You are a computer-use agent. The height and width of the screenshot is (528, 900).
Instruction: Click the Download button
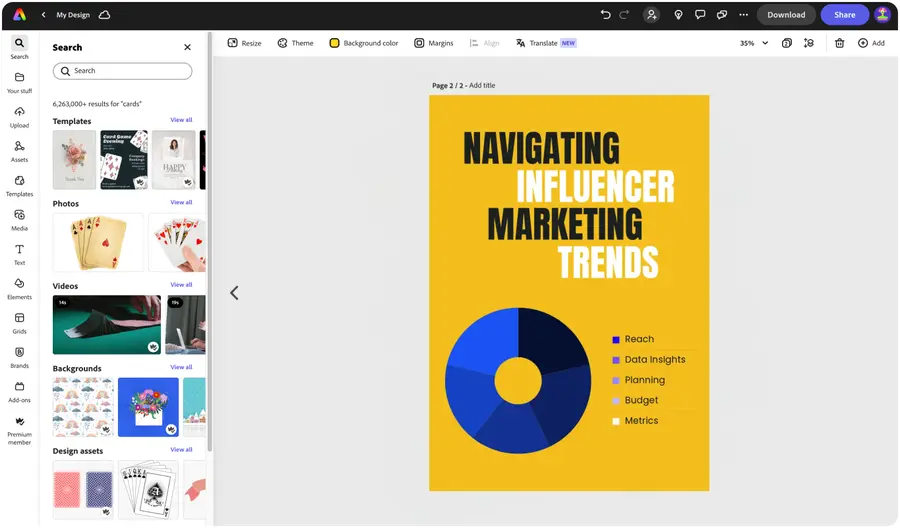[786, 15]
